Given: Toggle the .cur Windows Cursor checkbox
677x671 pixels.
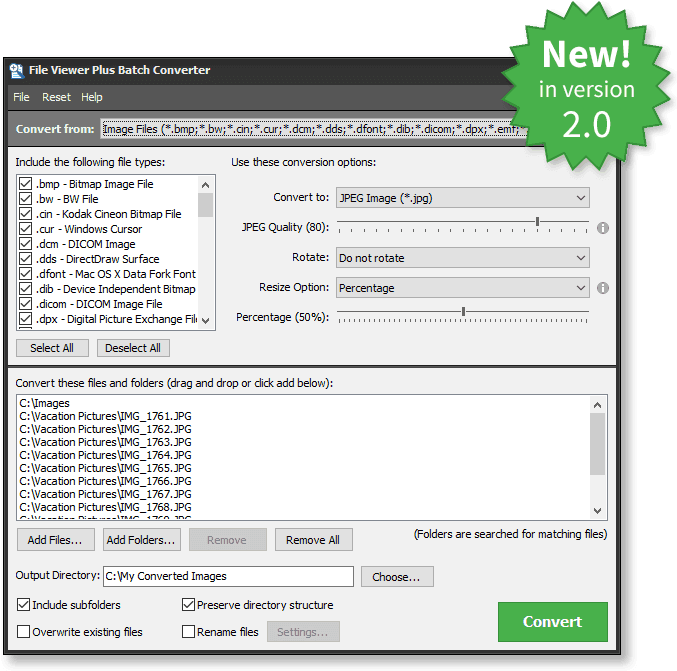Looking at the screenshot, I should tap(25, 228).
